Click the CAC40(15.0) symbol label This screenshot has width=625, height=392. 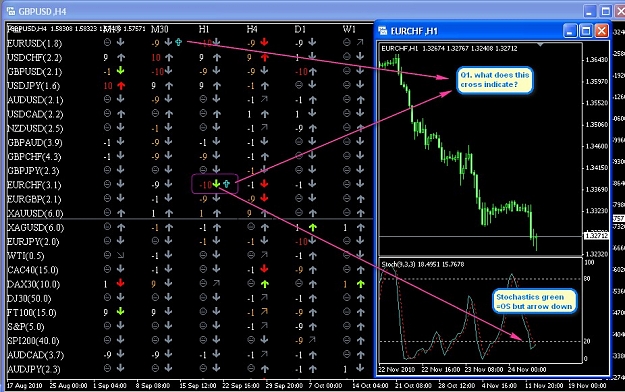click(x=33, y=270)
